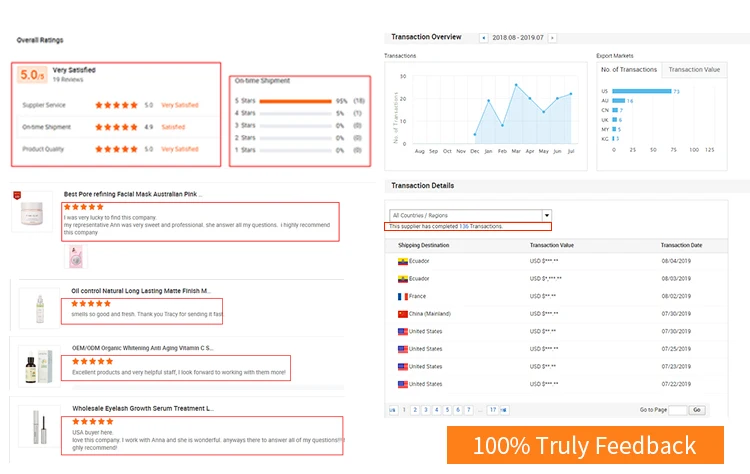Go to transaction page 7
The image size is (750, 474).
tap(469, 410)
